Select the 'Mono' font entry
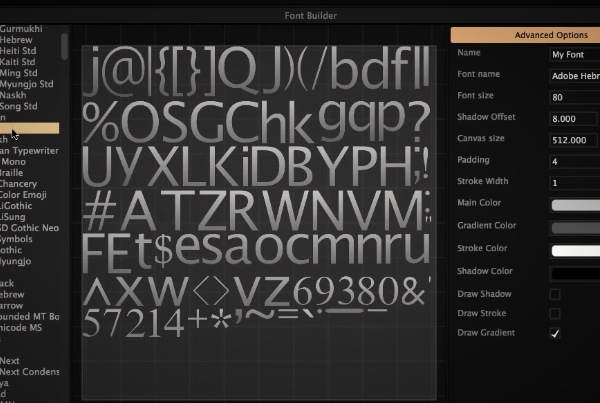The height and width of the screenshot is (403, 600). (13, 162)
